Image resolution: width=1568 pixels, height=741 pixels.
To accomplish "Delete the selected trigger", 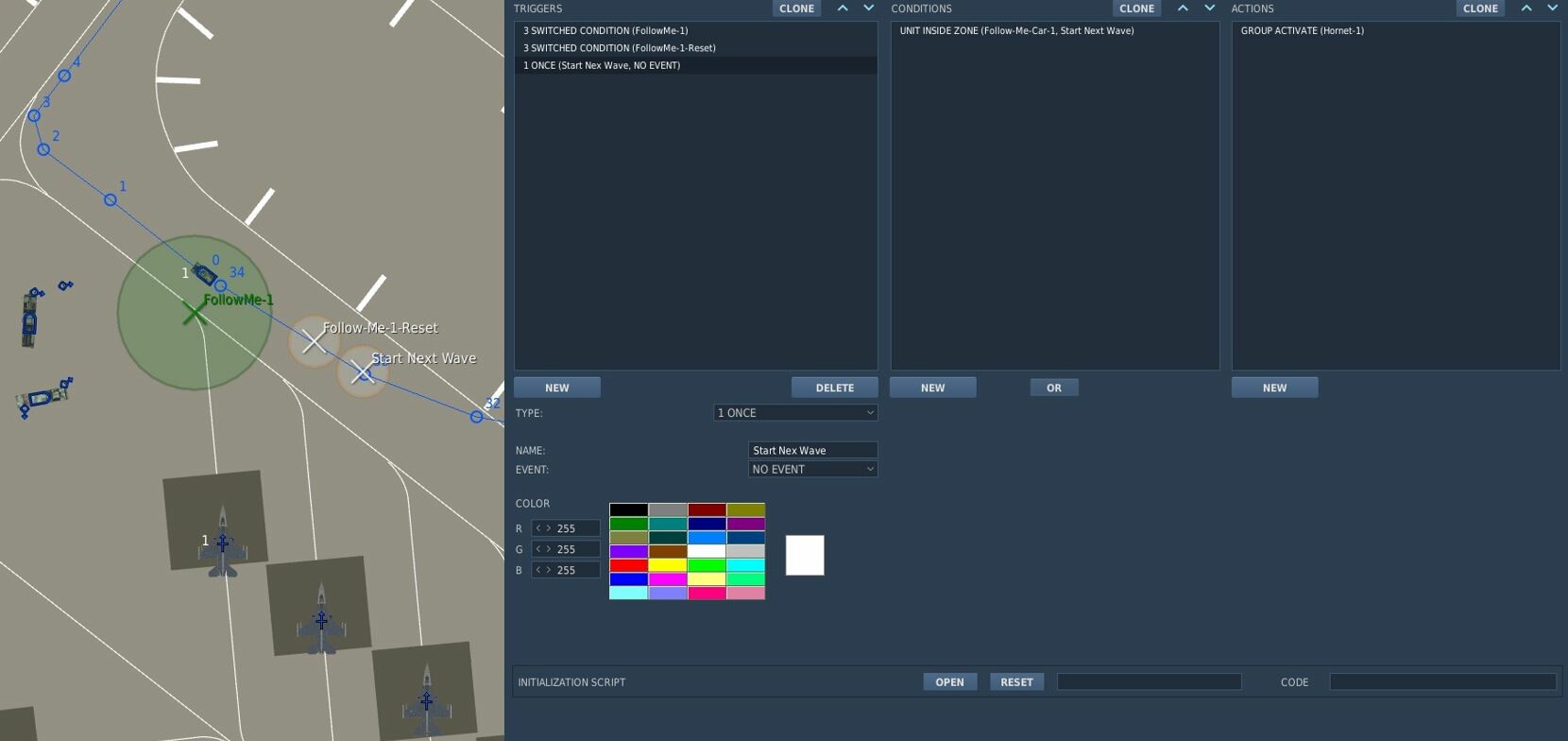I will (835, 388).
